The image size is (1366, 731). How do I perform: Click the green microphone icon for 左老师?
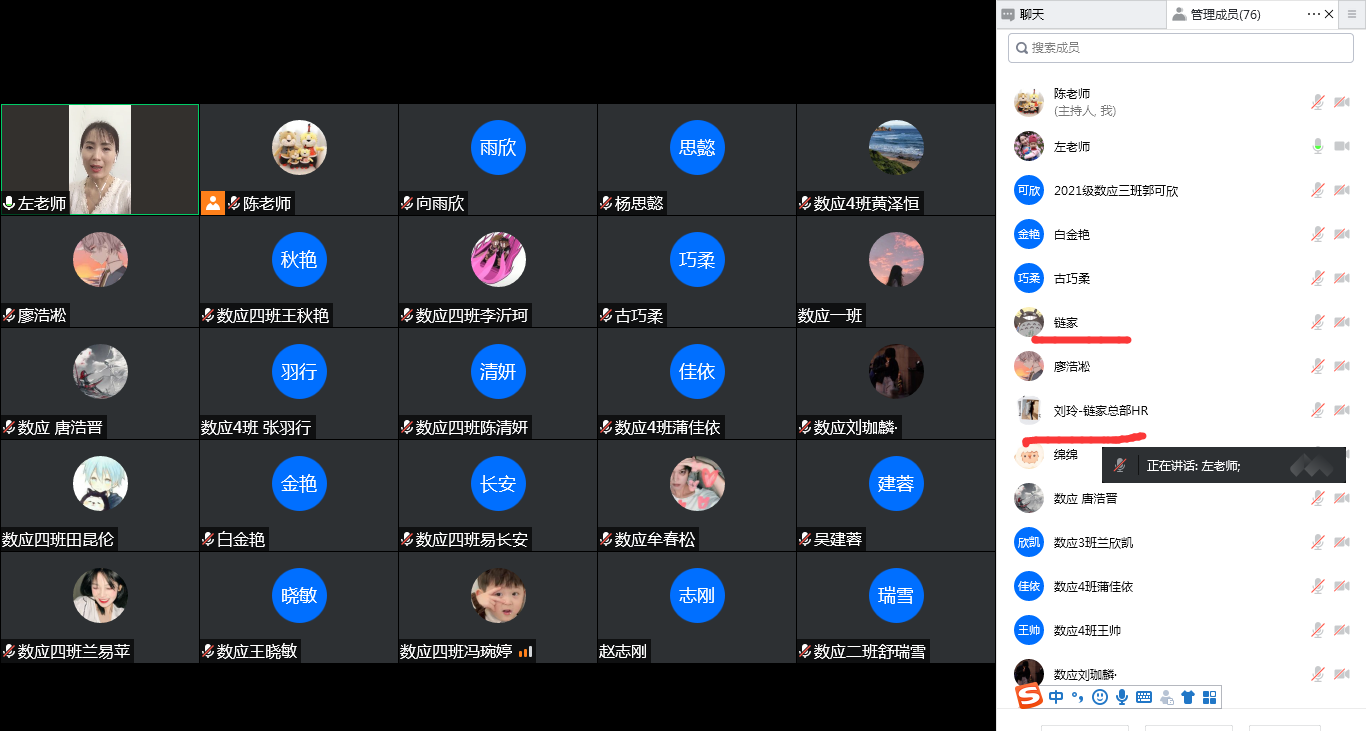(x=1318, y=147)
